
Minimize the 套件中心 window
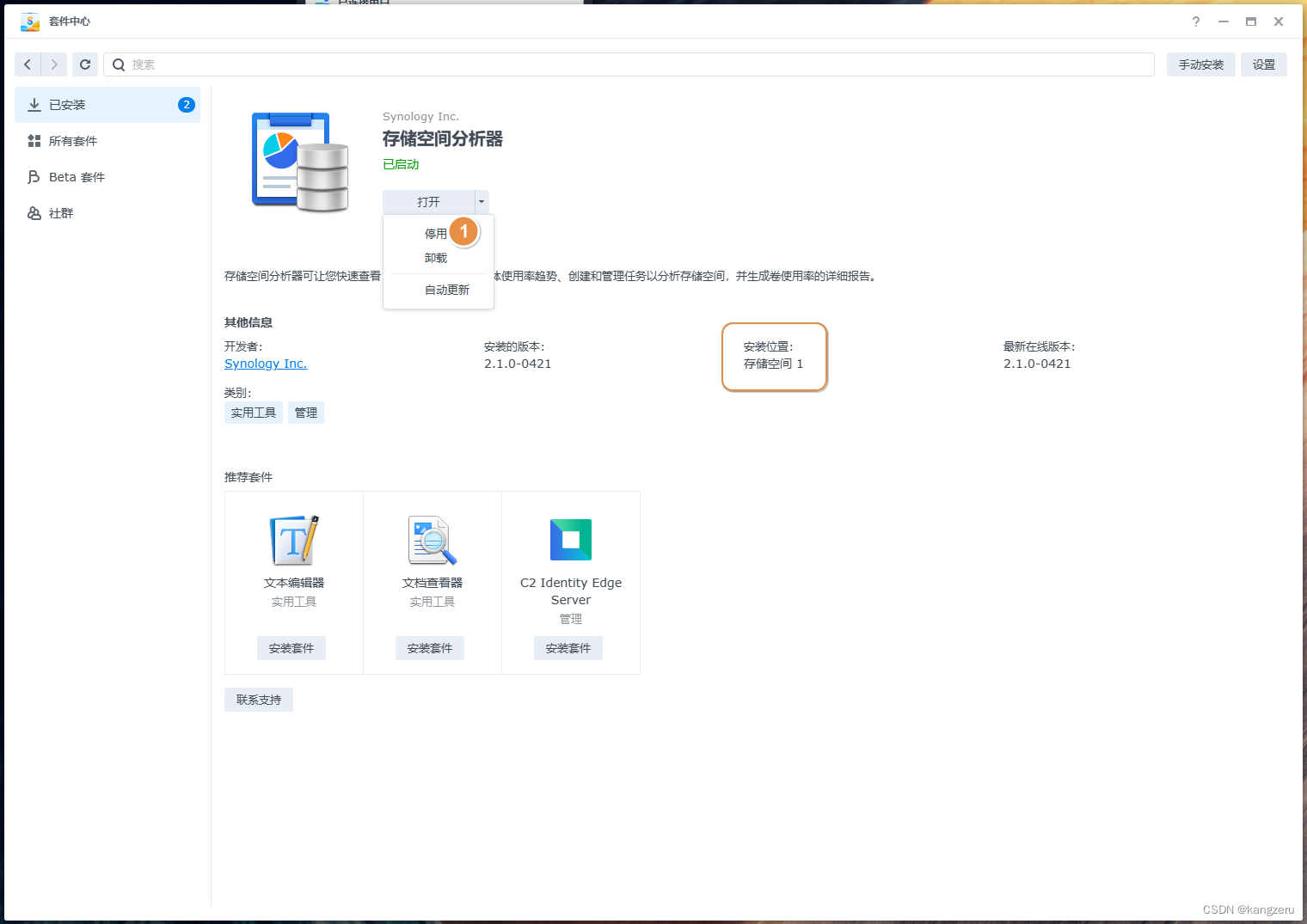(1223, 21)
